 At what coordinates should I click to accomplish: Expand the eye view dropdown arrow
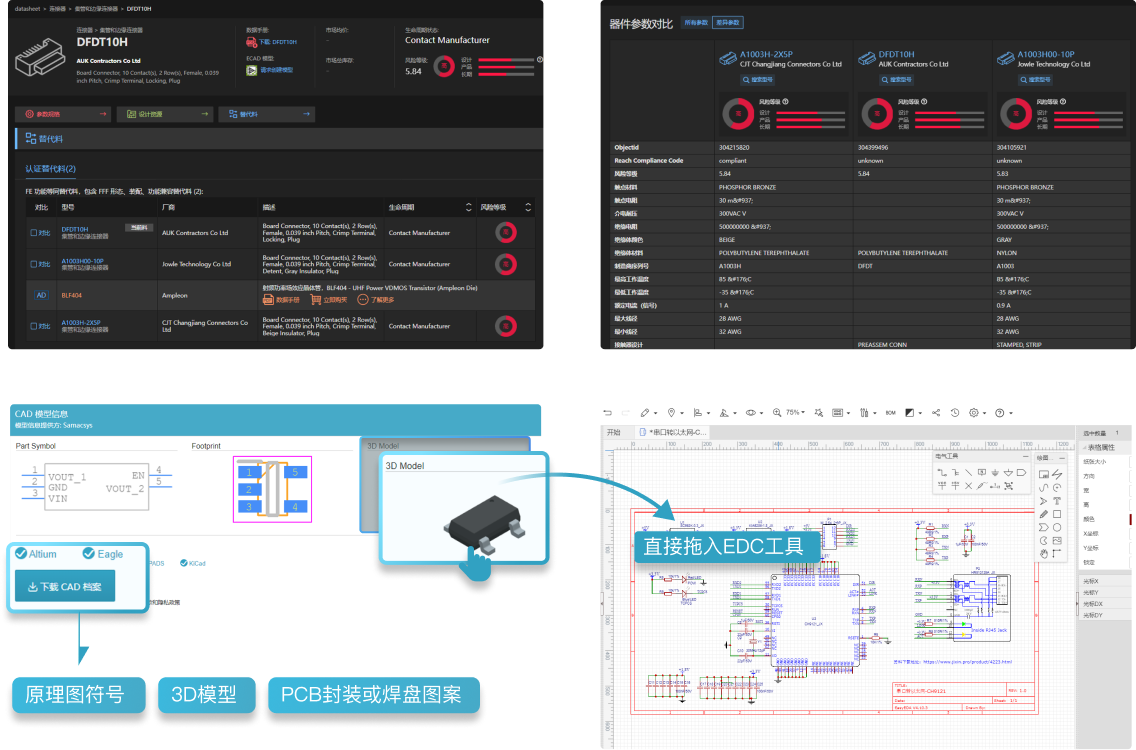click(x=761, y=414)
